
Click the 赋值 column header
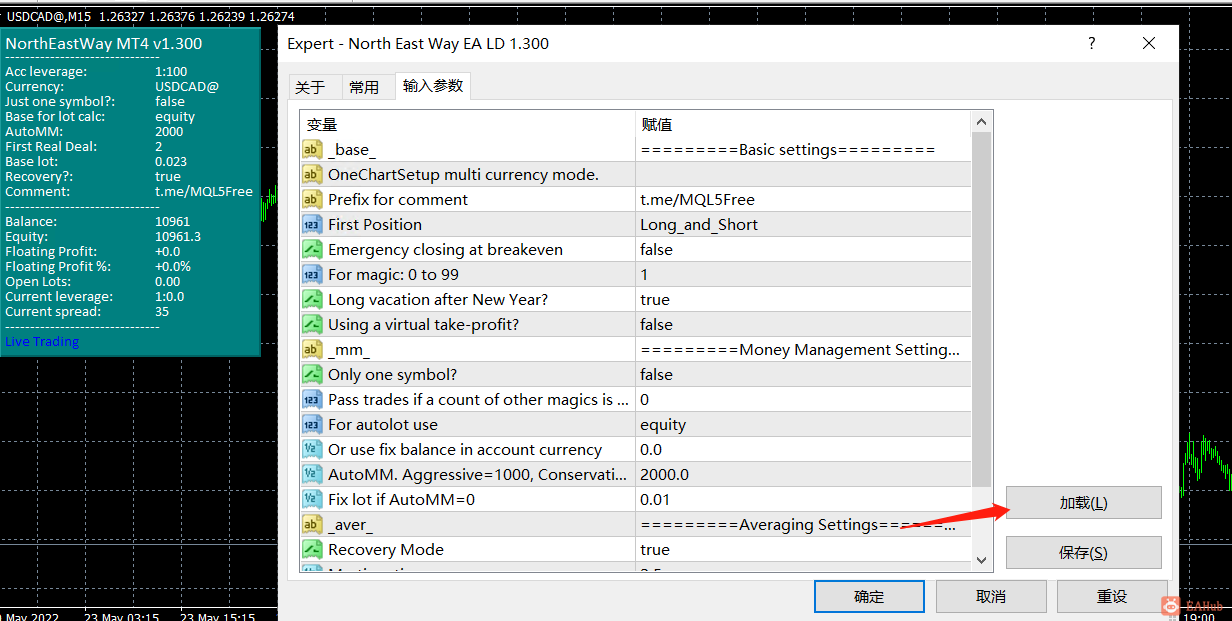804,125
